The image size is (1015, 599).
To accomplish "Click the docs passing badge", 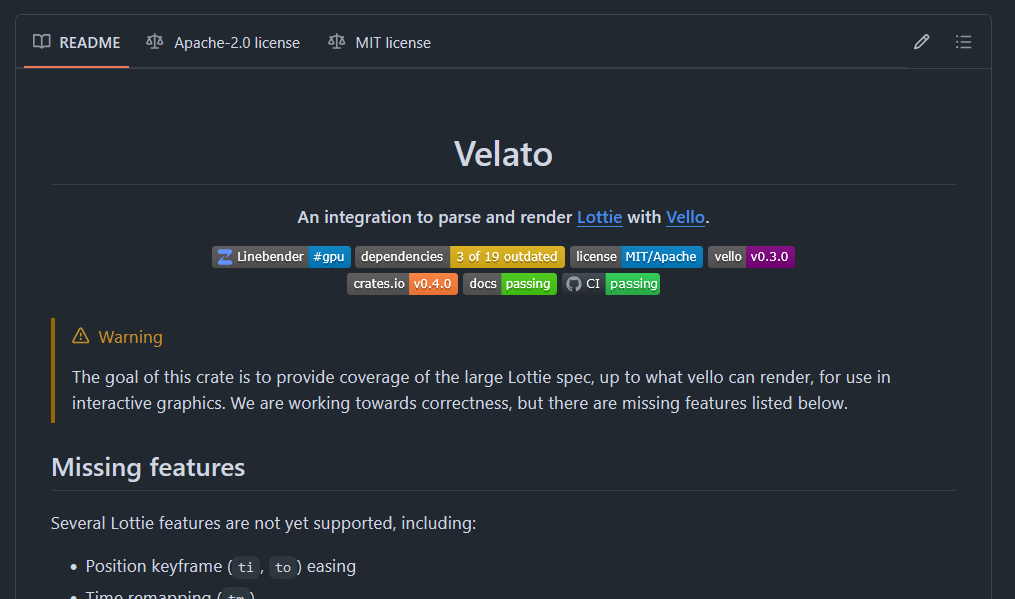I will click(510, 284).
